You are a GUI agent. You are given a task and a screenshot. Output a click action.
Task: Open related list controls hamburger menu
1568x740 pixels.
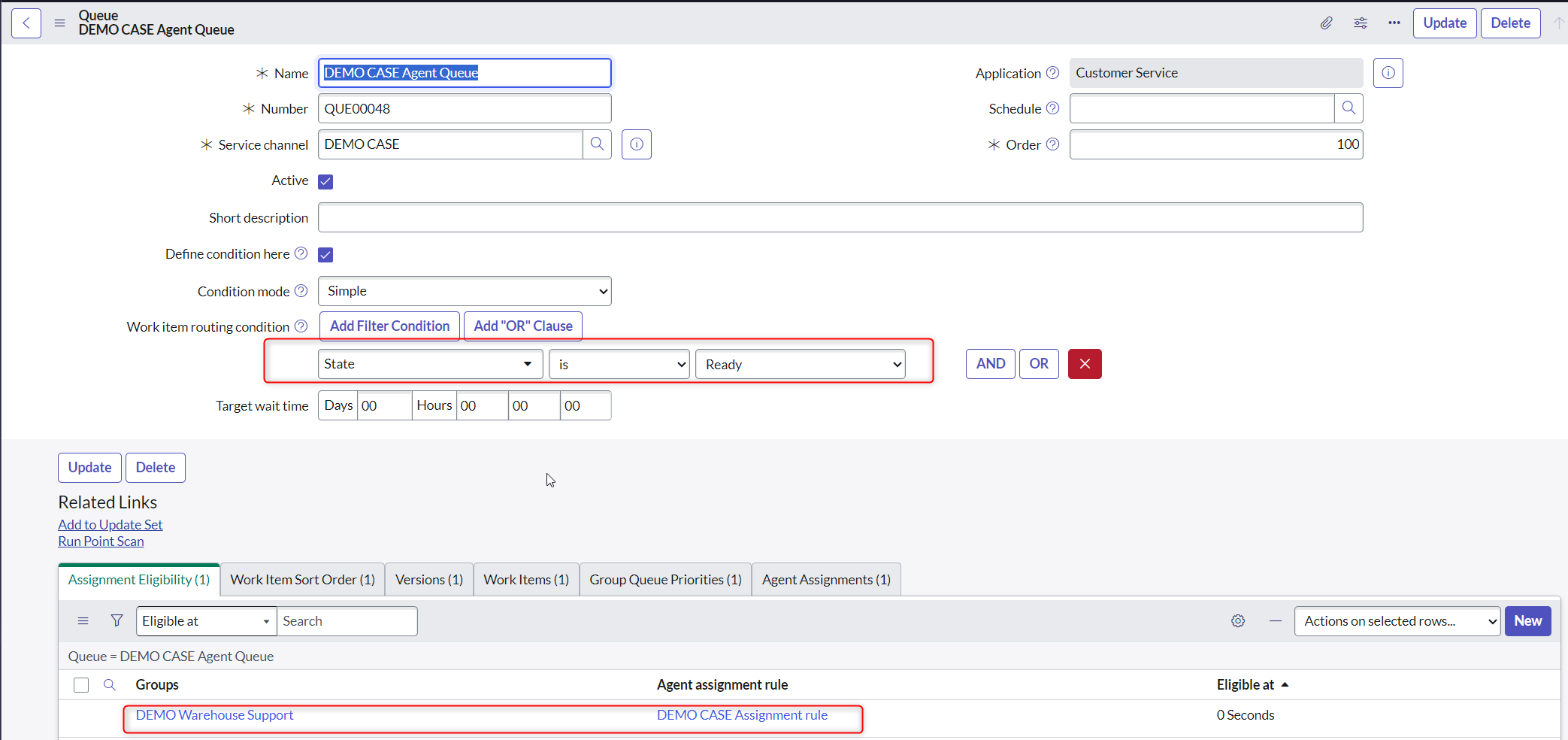(x=83, y=621)
